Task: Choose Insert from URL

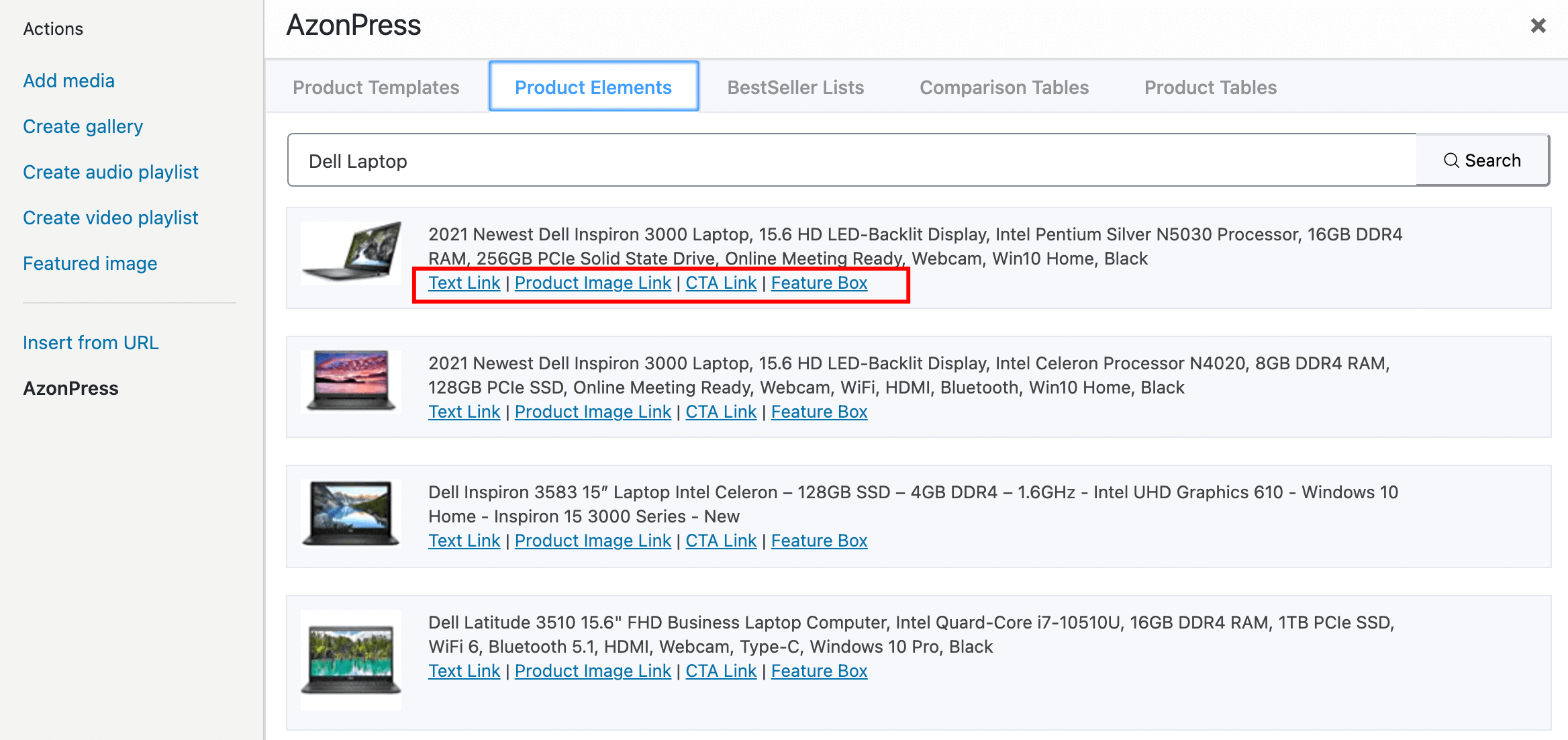Action: [x=91, y=342]
